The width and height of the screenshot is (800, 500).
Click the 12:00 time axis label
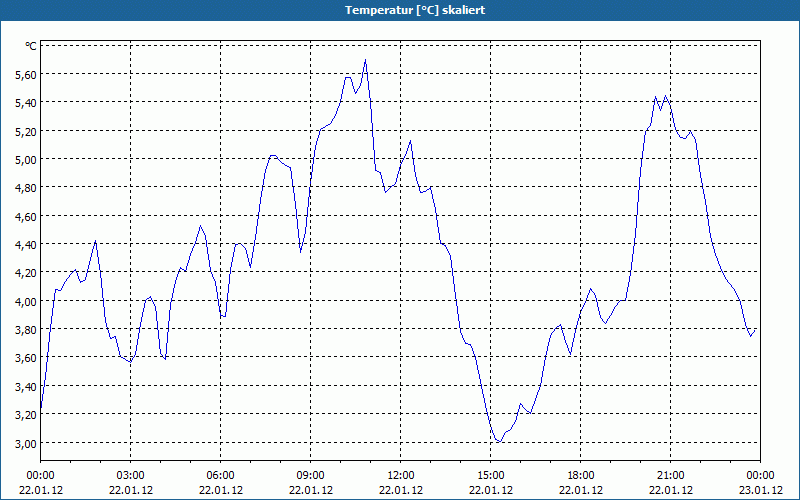401,476
